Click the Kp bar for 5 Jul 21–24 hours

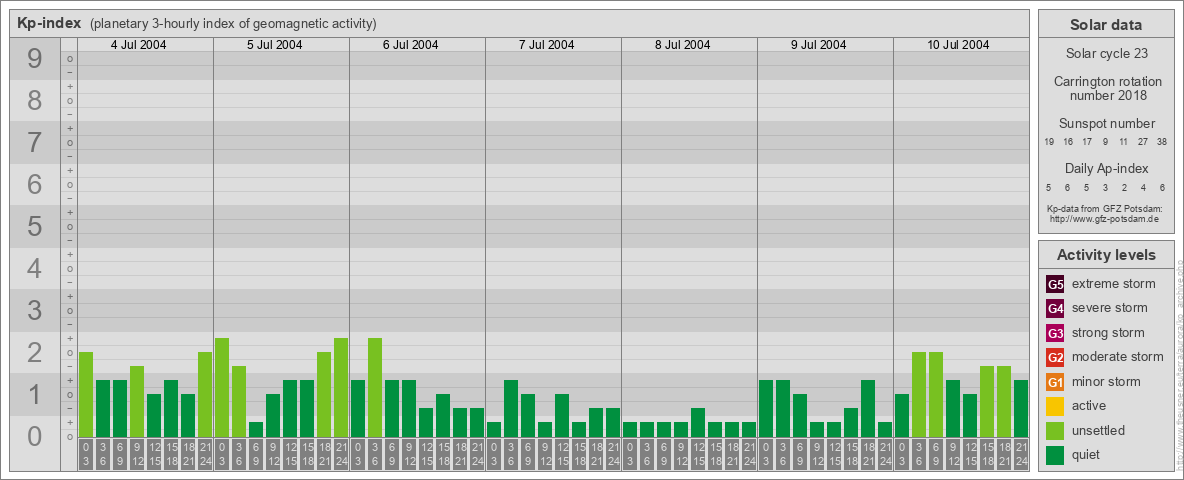pyautogui.click(x=341, y=387)
